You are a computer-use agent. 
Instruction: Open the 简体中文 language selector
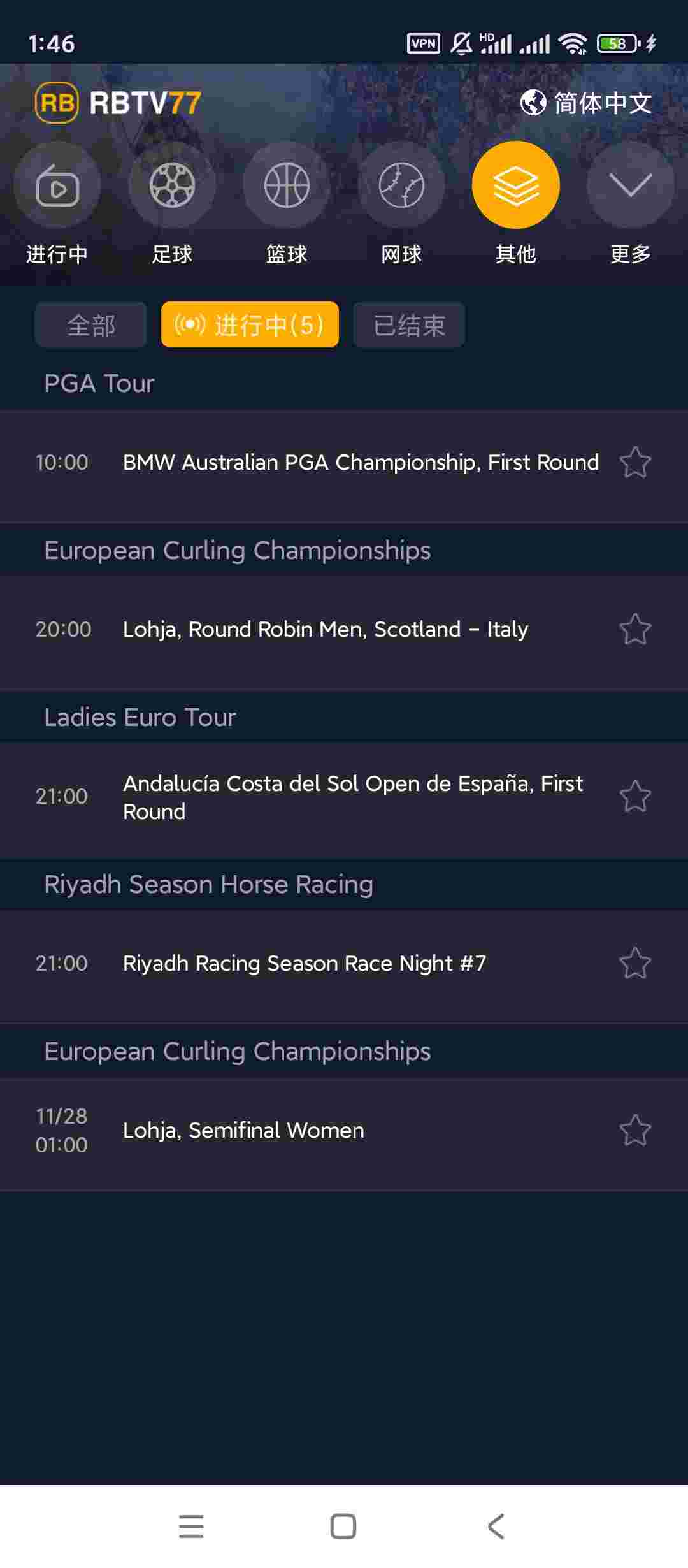click(586, 103)
